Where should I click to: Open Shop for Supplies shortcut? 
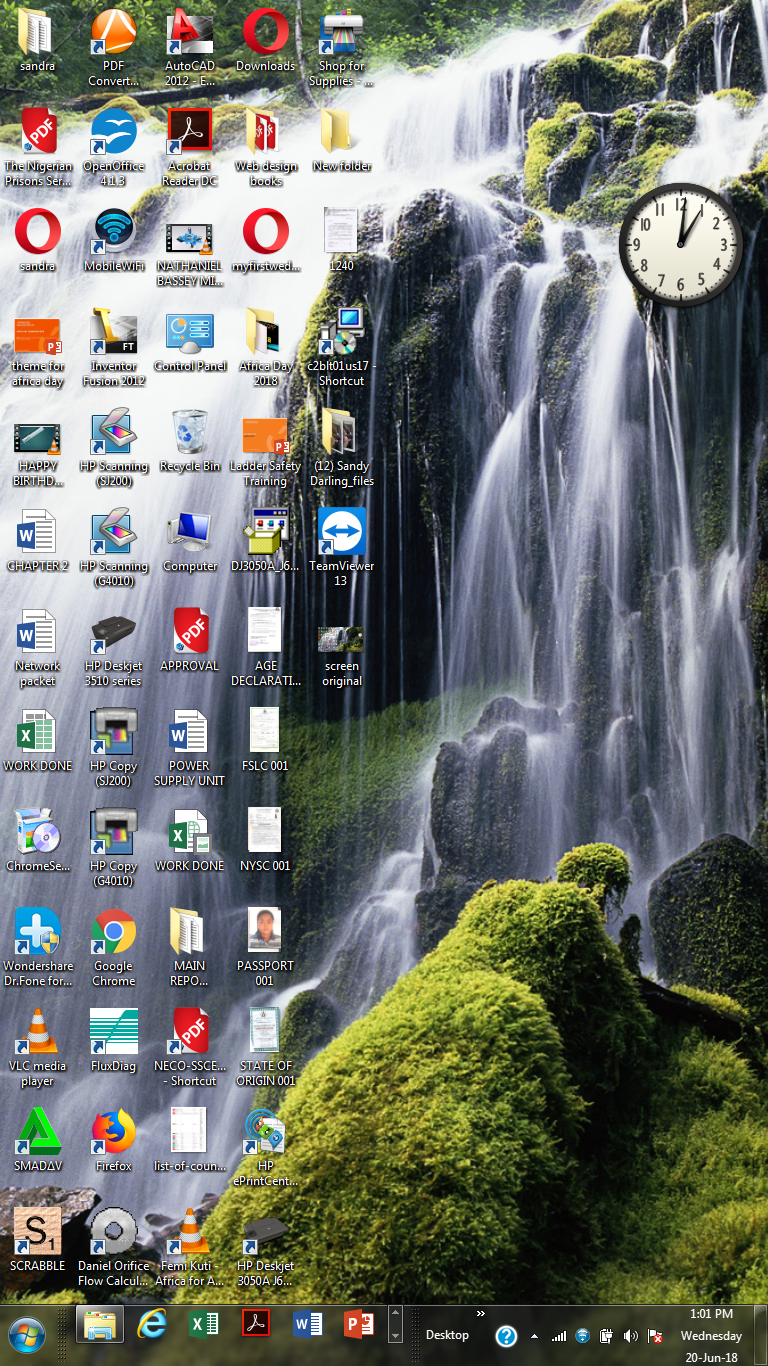click(x=341, y=32)
